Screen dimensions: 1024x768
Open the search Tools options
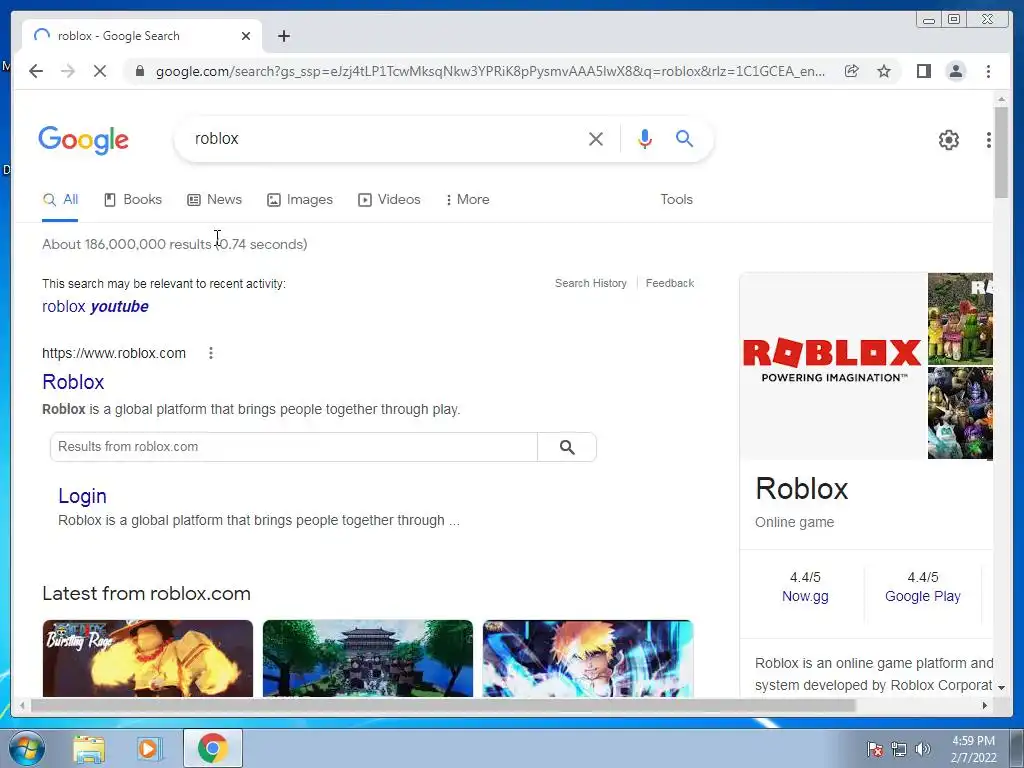(676, 200)
